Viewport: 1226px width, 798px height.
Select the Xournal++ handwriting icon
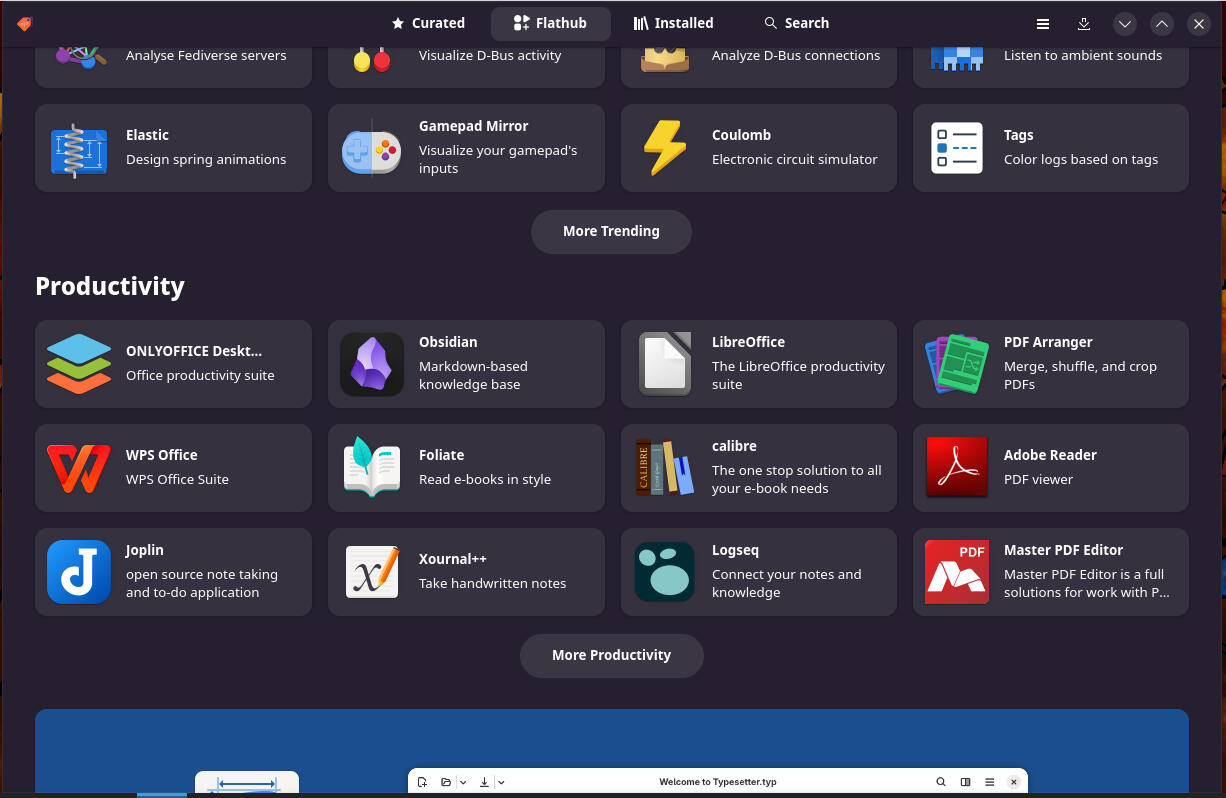point(372,572)
